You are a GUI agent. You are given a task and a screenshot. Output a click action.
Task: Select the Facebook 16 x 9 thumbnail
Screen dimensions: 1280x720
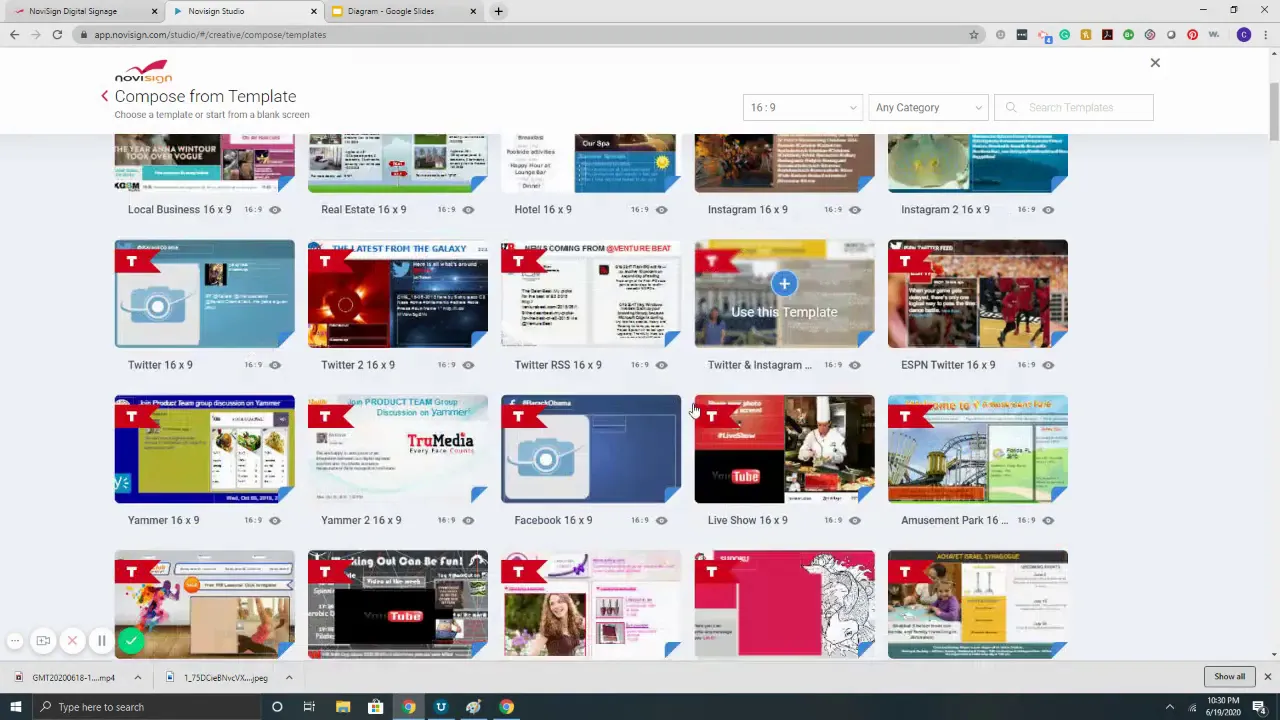tap(591, 448)
